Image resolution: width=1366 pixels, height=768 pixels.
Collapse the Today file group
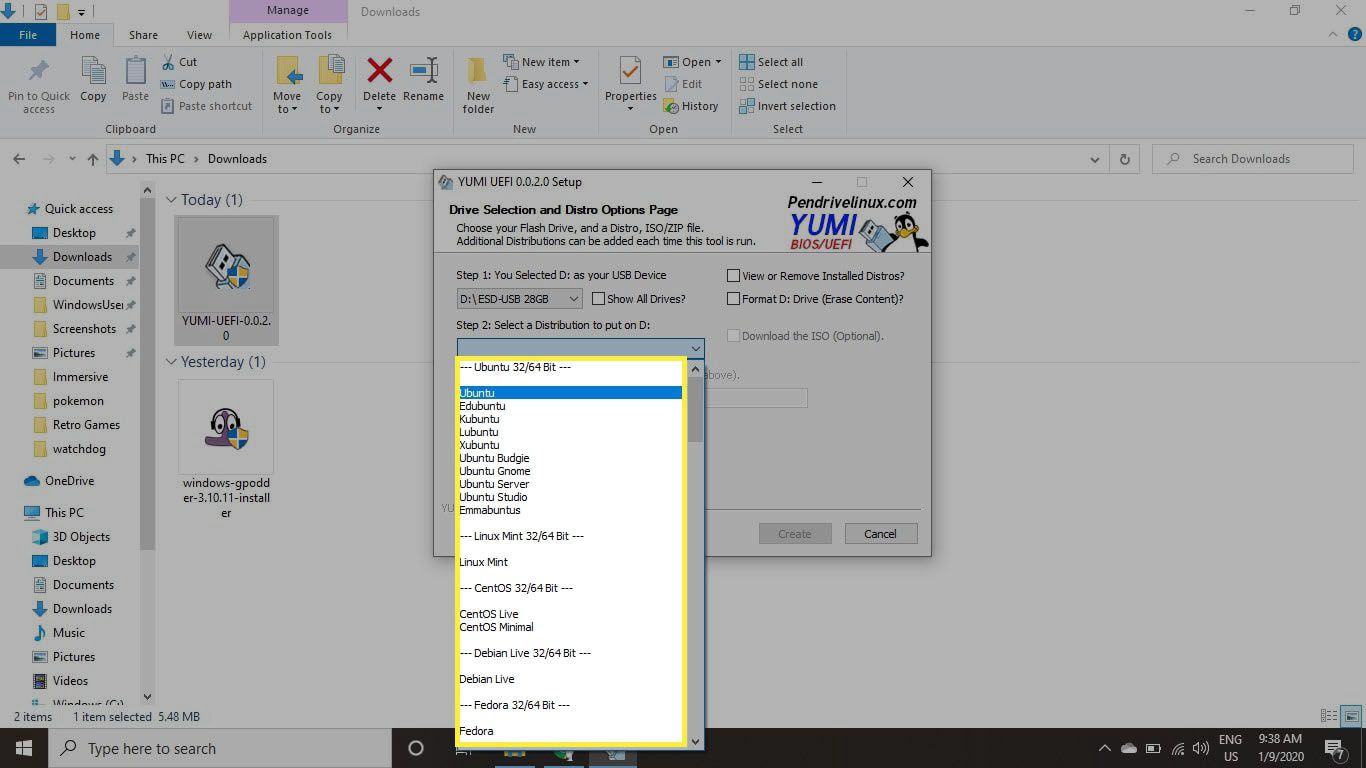(171, 200)
